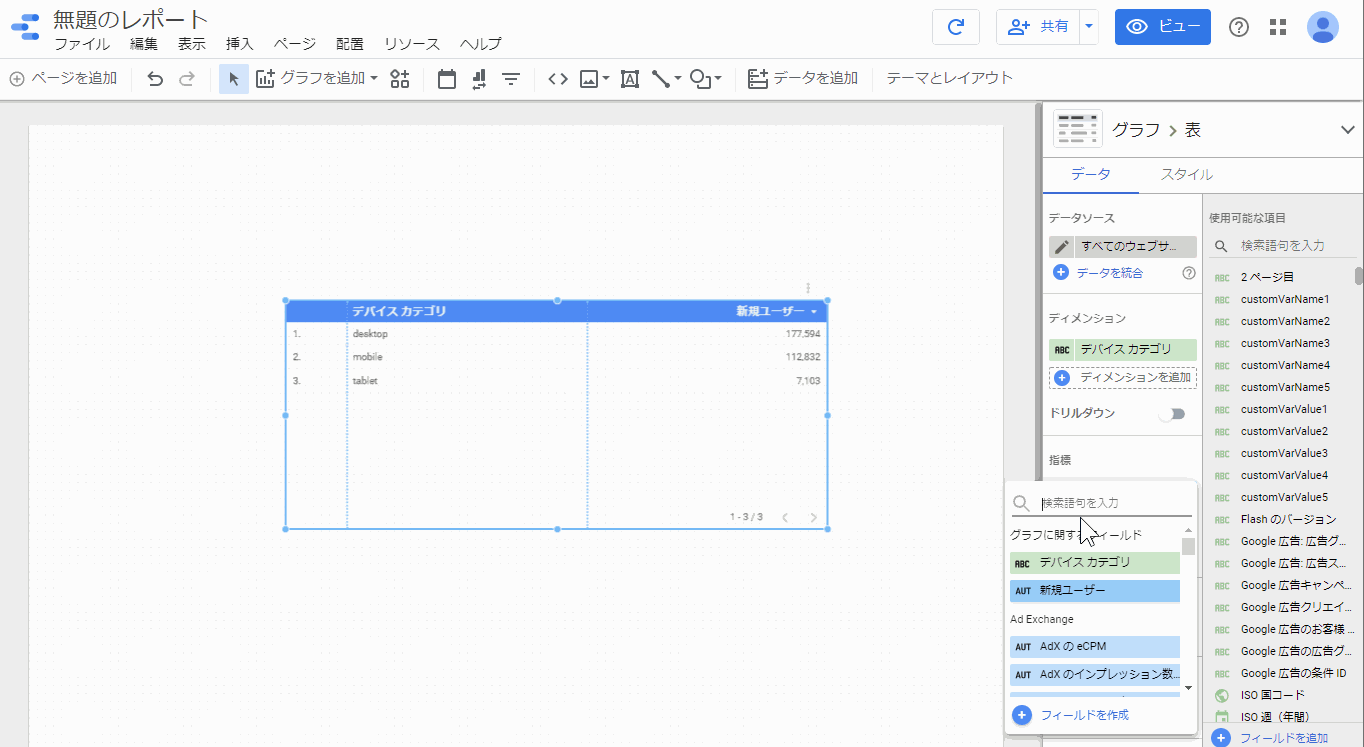The width and height of the screenshot is (1364, 747).
Task: Click データを追加 button
Action: pos(803,78)
